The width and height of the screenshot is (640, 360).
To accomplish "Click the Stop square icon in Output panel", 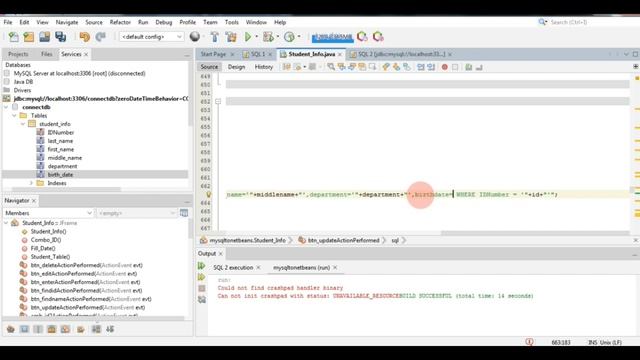I will point(202,288).
